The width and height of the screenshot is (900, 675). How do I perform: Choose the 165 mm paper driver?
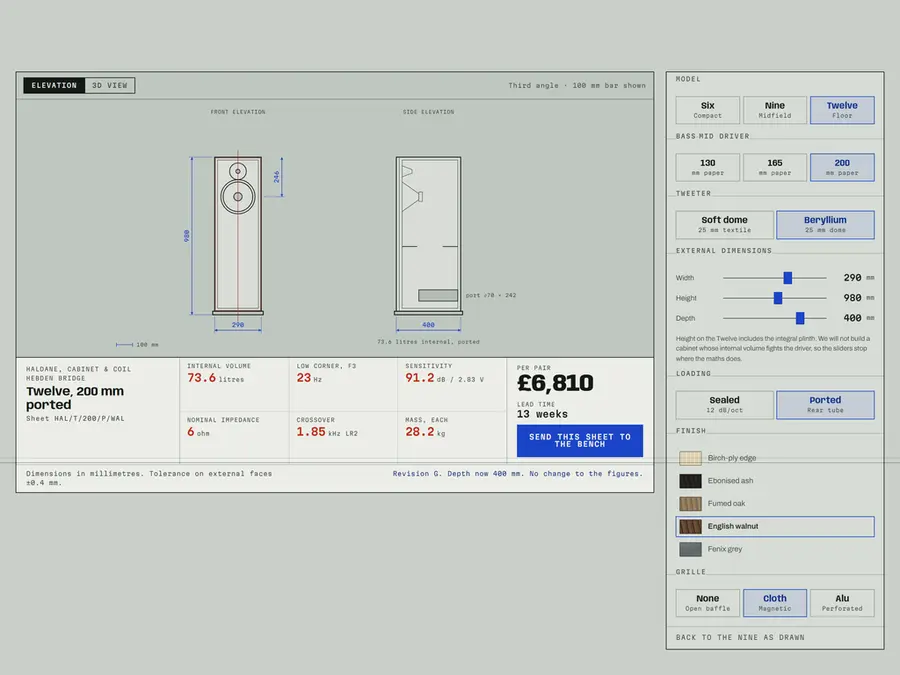pos(775,167)
